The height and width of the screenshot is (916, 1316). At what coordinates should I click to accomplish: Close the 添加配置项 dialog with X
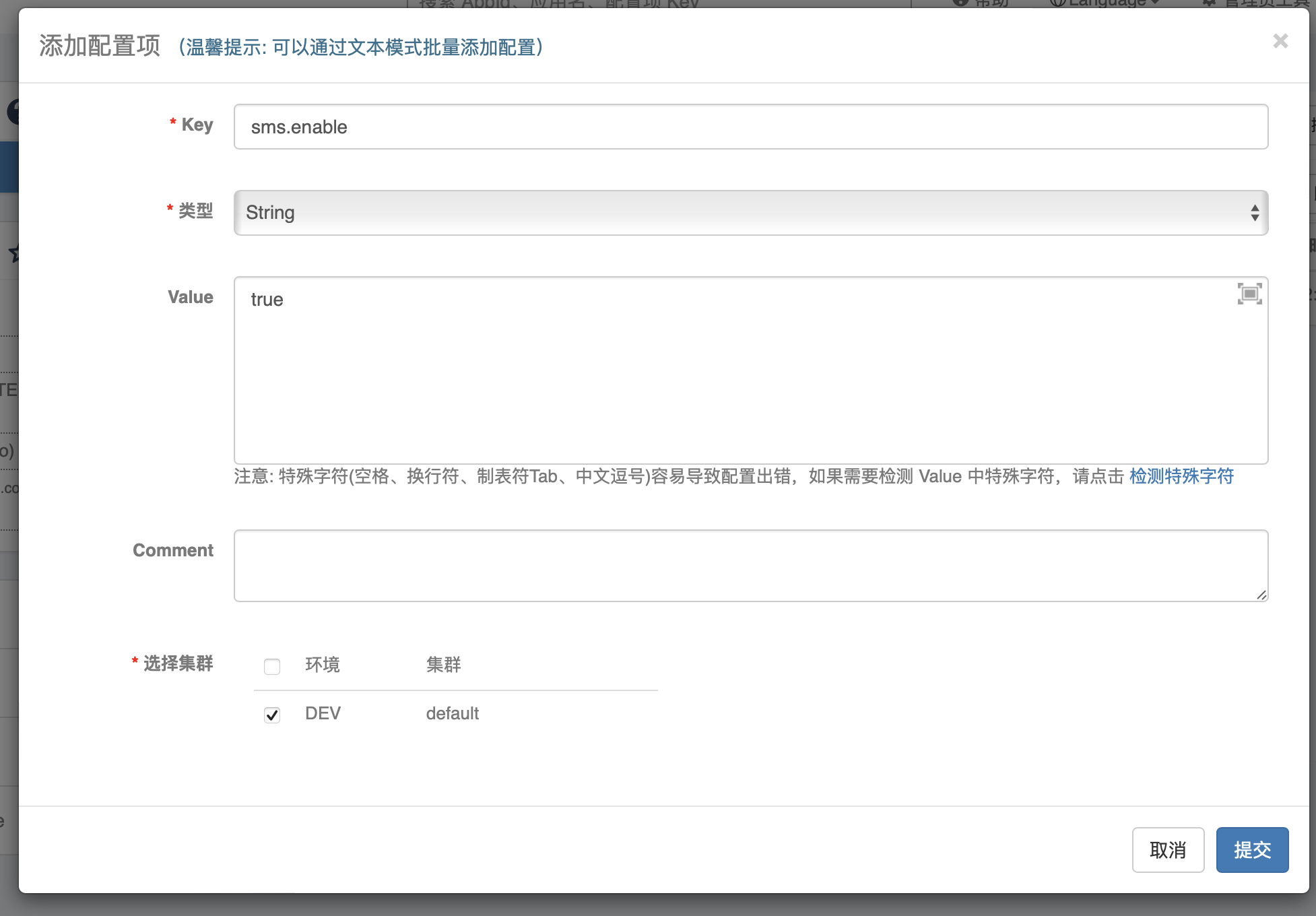pyautogui.click(x=1280, y=41)
